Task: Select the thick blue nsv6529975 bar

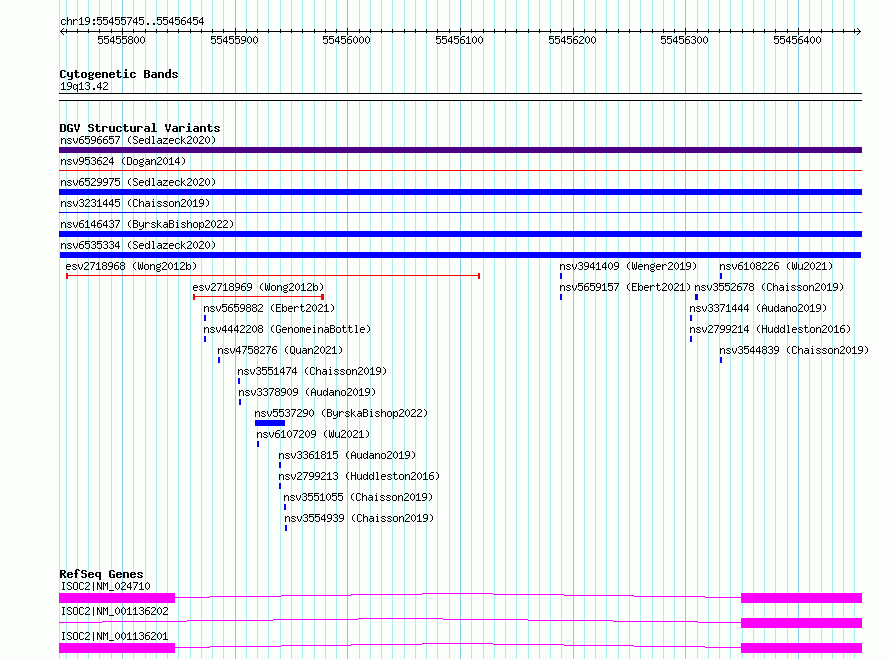Action: click(460, 192)
